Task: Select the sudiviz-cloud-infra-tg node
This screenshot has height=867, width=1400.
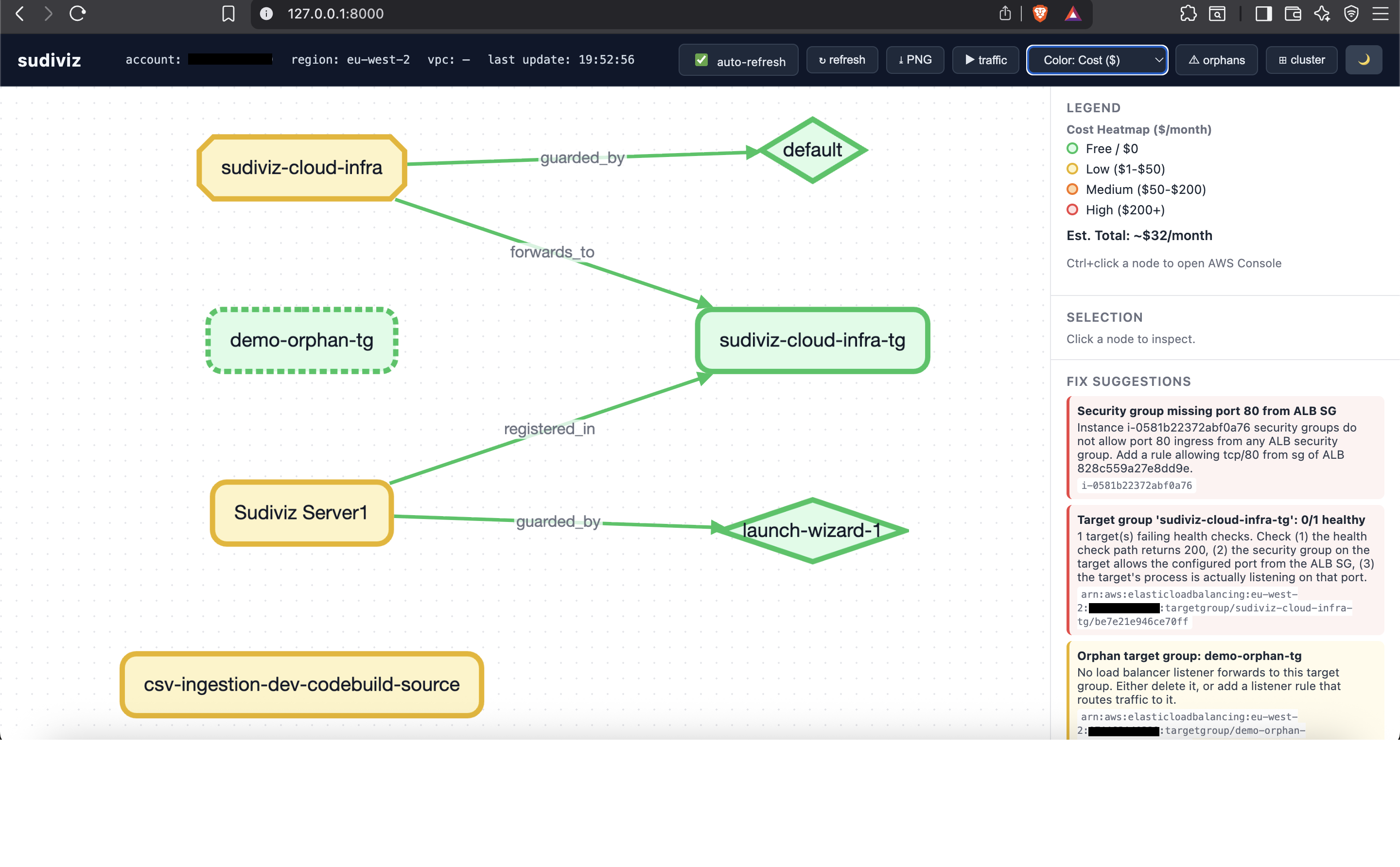Action: coord(812,340)
